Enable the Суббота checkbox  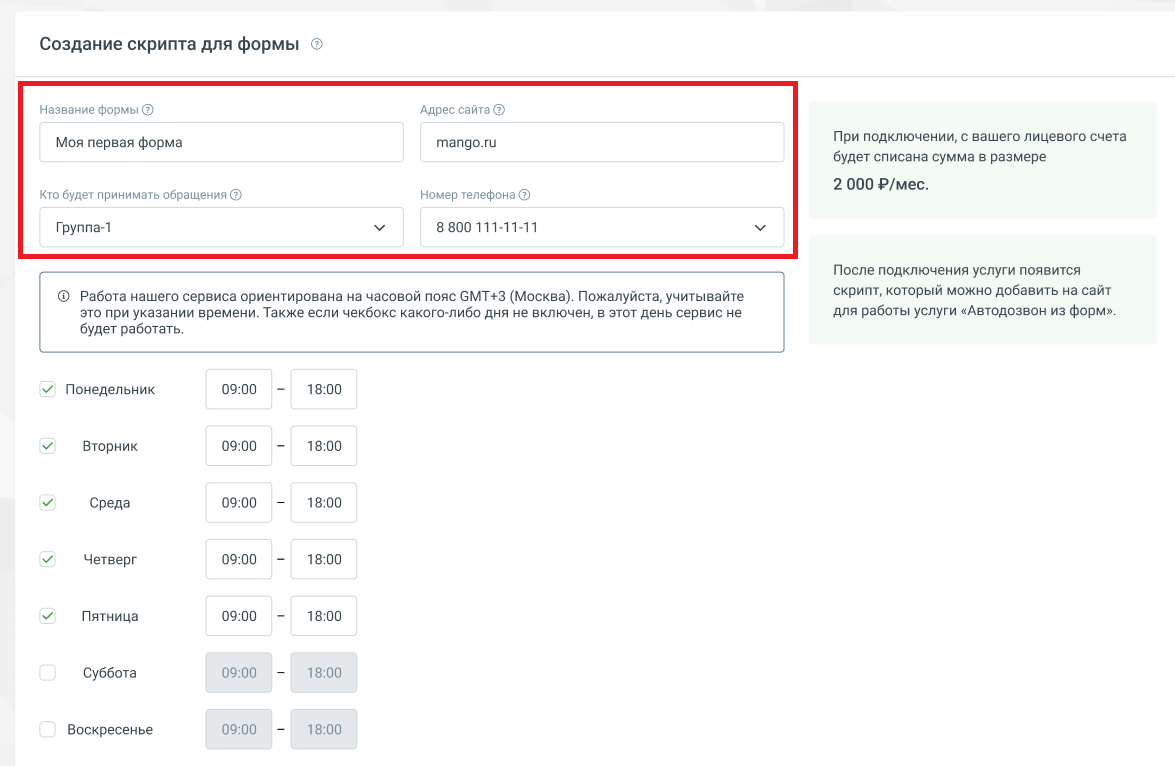47,673
